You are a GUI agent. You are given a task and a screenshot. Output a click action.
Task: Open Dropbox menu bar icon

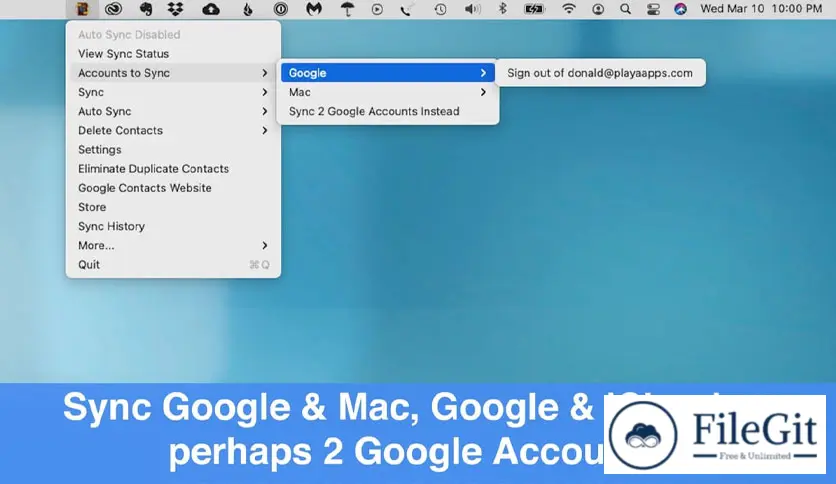(175, 9)
